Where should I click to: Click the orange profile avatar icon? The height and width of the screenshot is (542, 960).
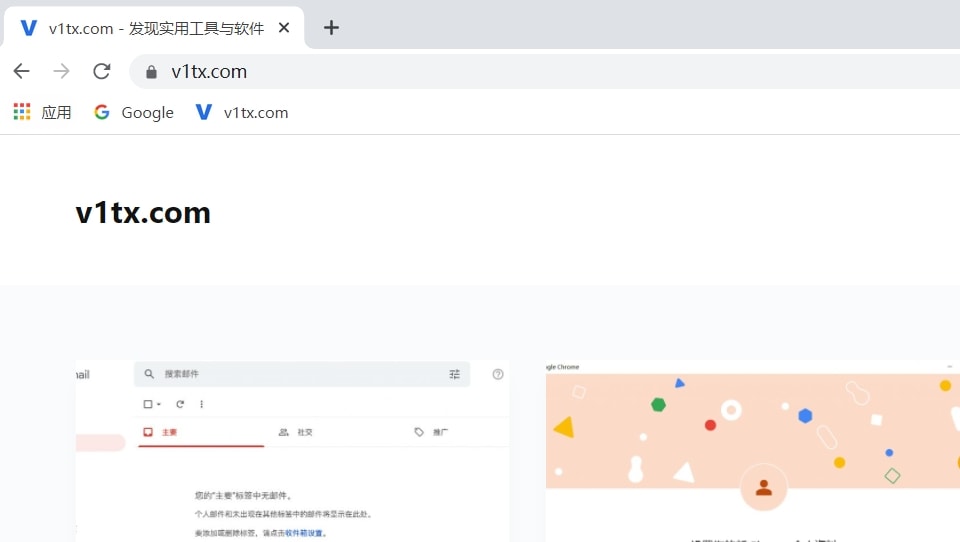click(763, 487)
